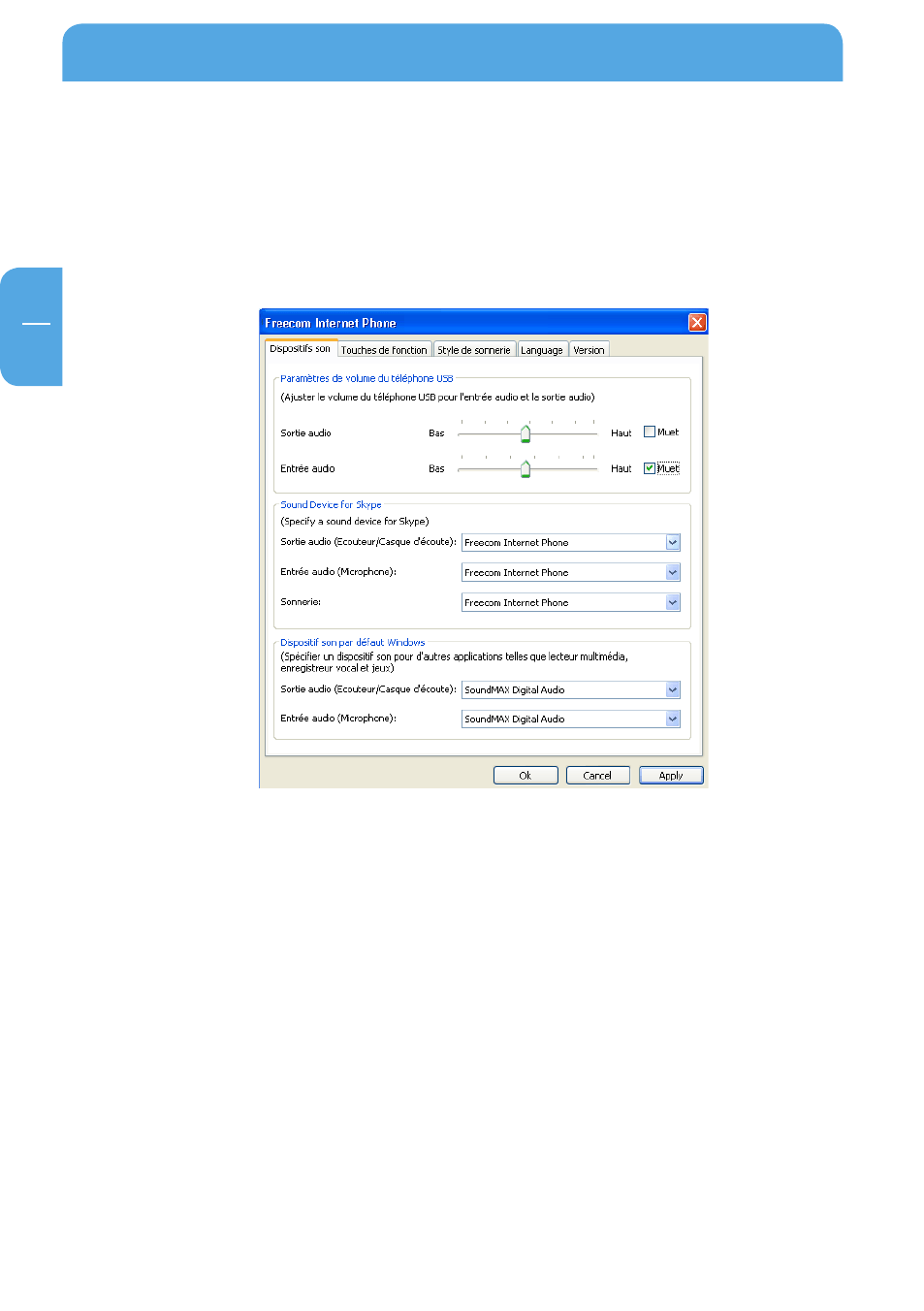Click the Bas label beside Entrée audio slider

(436, 469)
